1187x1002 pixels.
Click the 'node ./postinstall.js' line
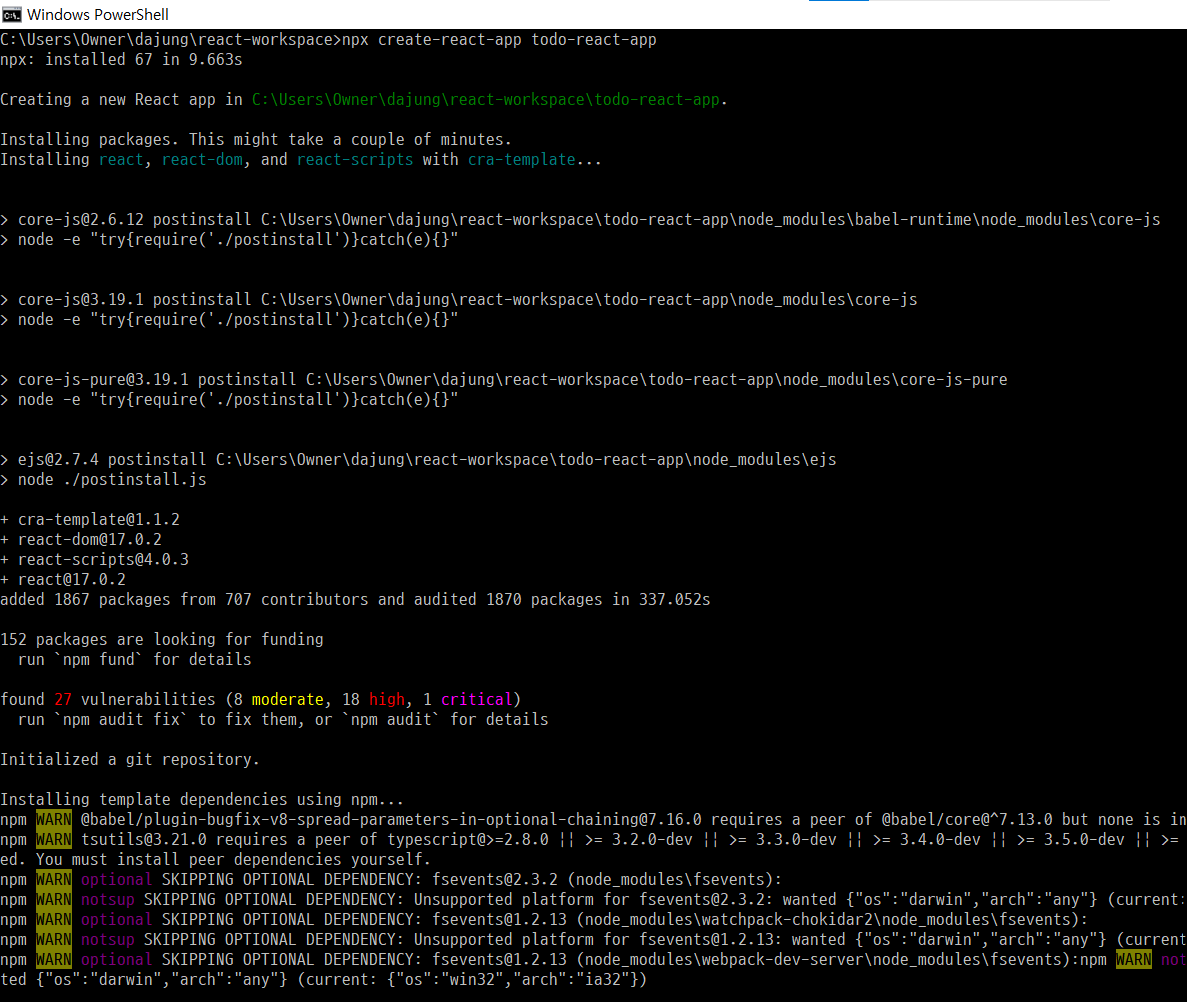[103, 480]
